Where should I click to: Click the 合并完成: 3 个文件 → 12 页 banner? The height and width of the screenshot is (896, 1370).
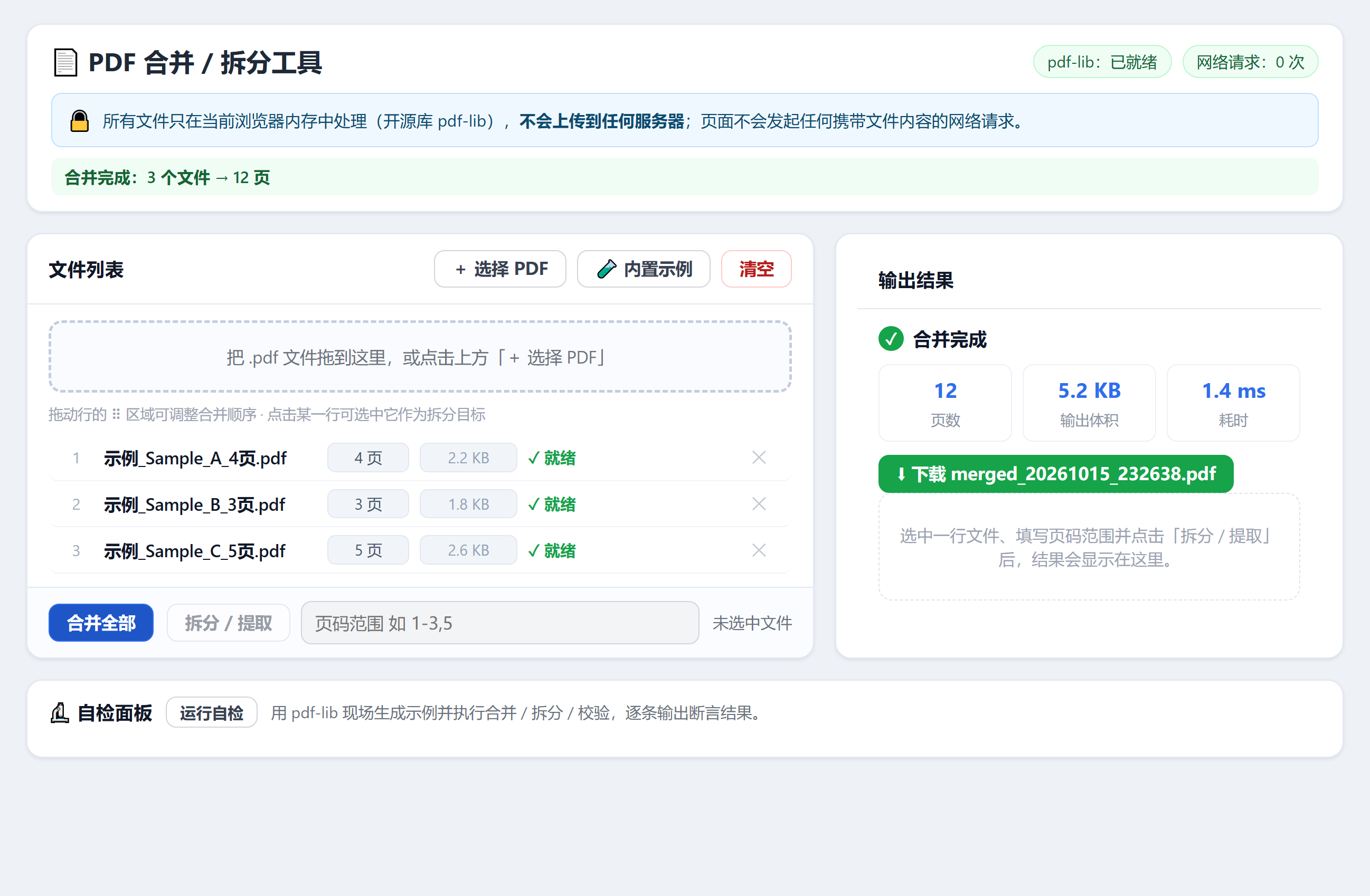[x=684, y=177]
